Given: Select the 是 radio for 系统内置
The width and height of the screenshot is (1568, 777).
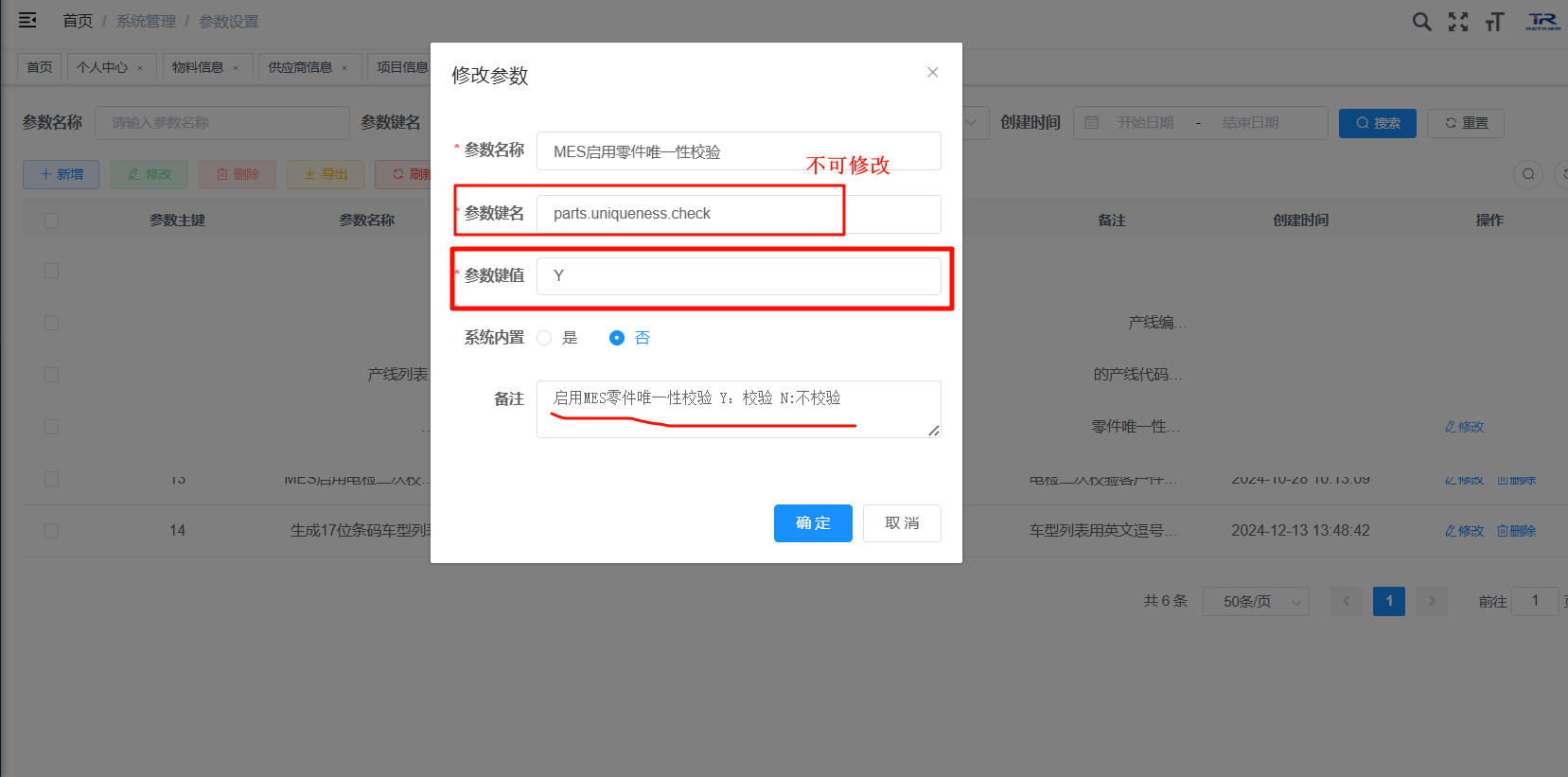Looking at the screenshot, I should click(544, 338).
